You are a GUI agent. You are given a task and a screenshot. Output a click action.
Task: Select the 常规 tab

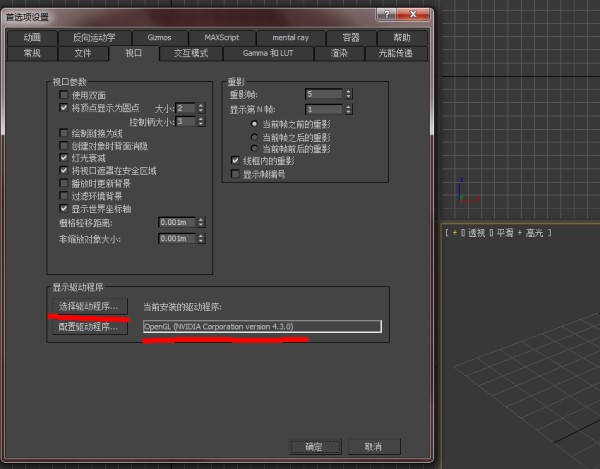32,53
